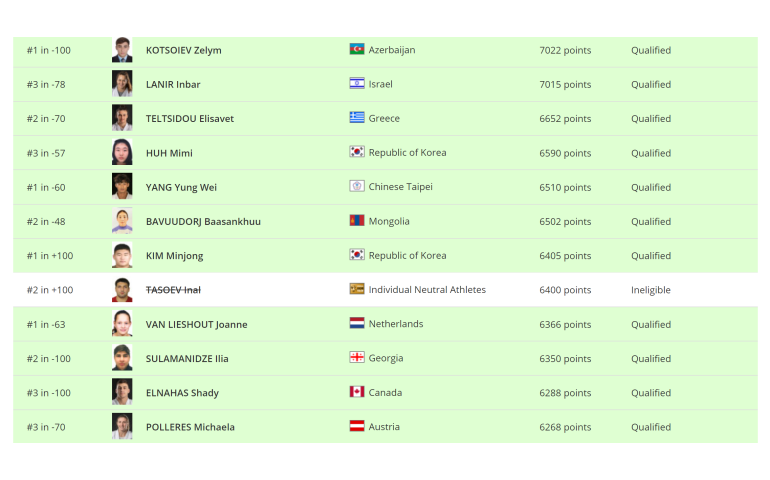
Task: Open TASOEV Inal's athlete photo
Action: [x=122, y=289]
